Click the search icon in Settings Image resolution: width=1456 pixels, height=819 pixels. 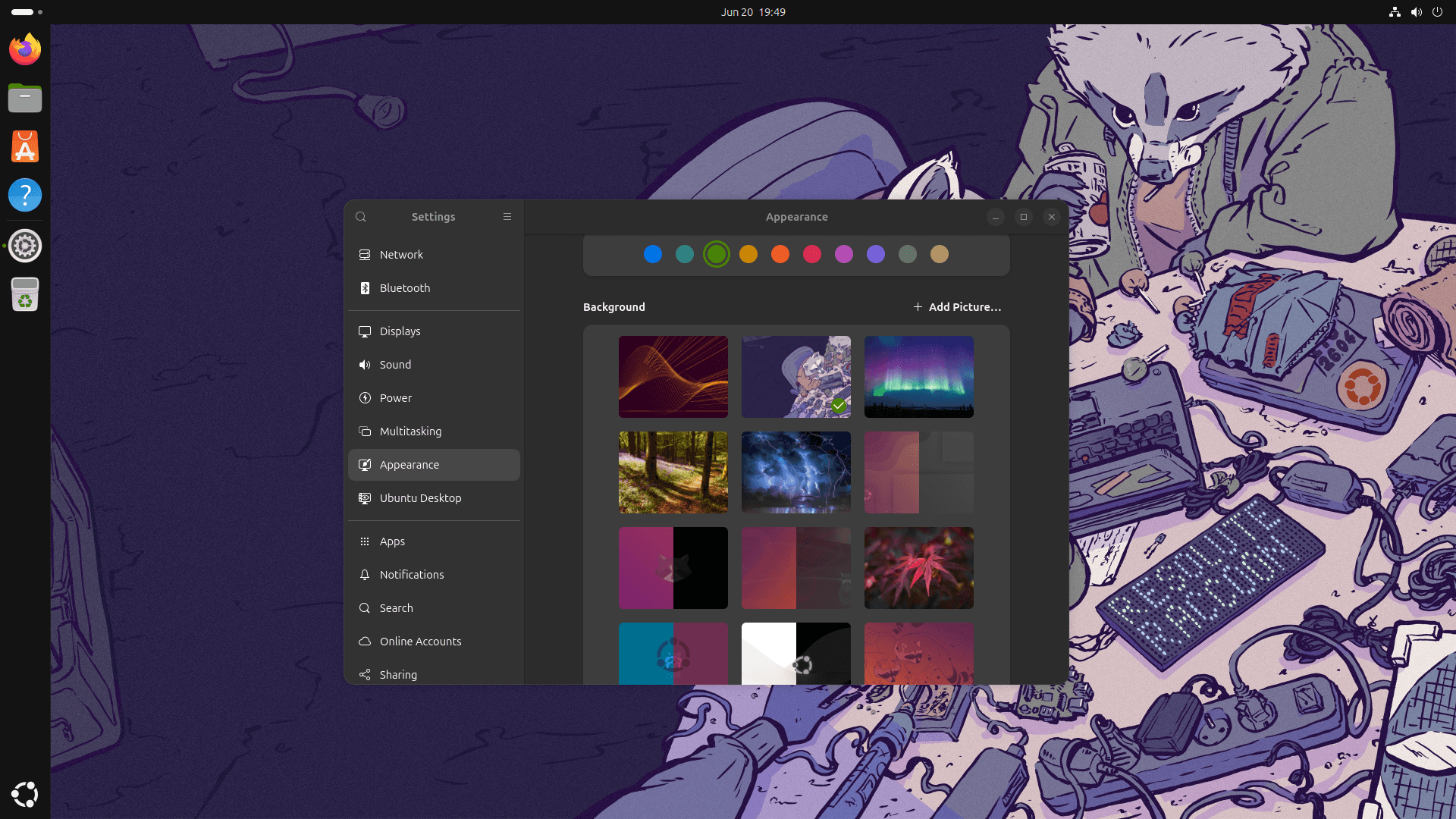tap(361, 217)
